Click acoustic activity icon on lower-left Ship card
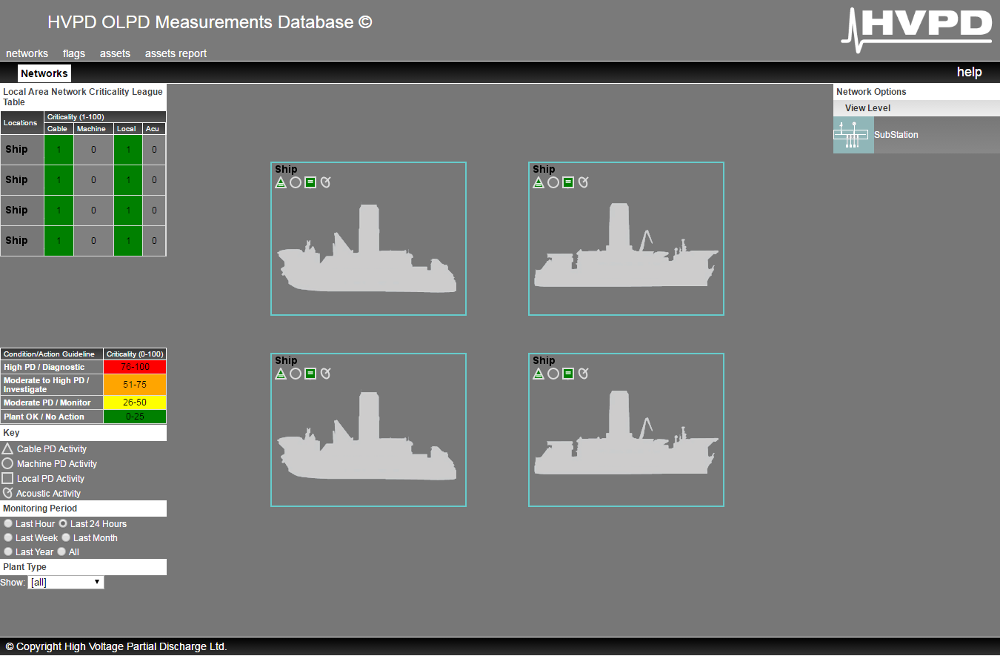Screen dimensions: 1000x656 [x=325, y=374]
